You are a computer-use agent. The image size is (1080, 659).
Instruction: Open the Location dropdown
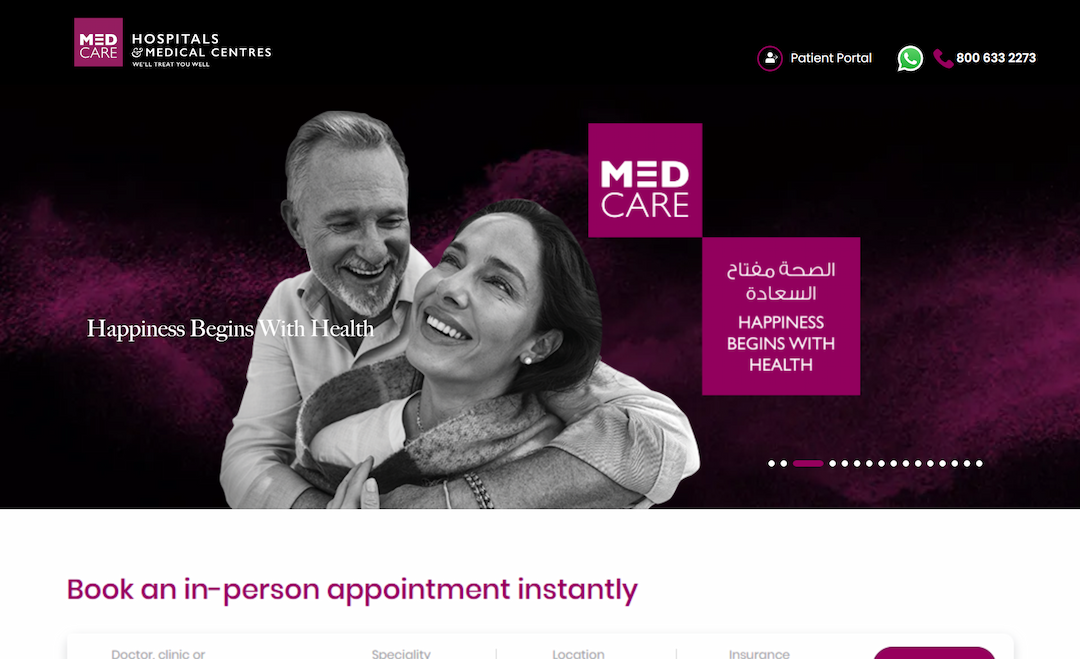pyautogui.click(x=579, y=653)
